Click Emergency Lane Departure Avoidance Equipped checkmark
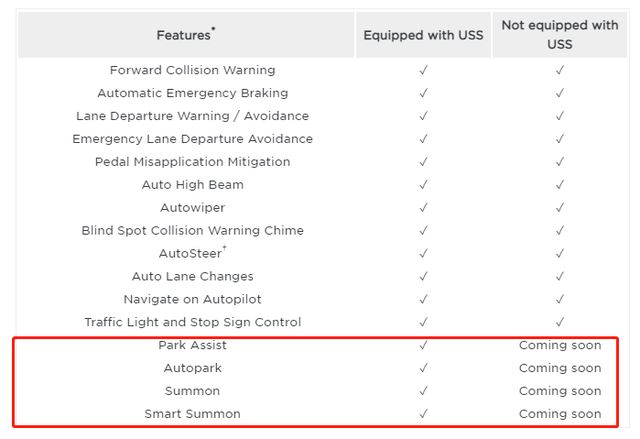 point(424,139)
